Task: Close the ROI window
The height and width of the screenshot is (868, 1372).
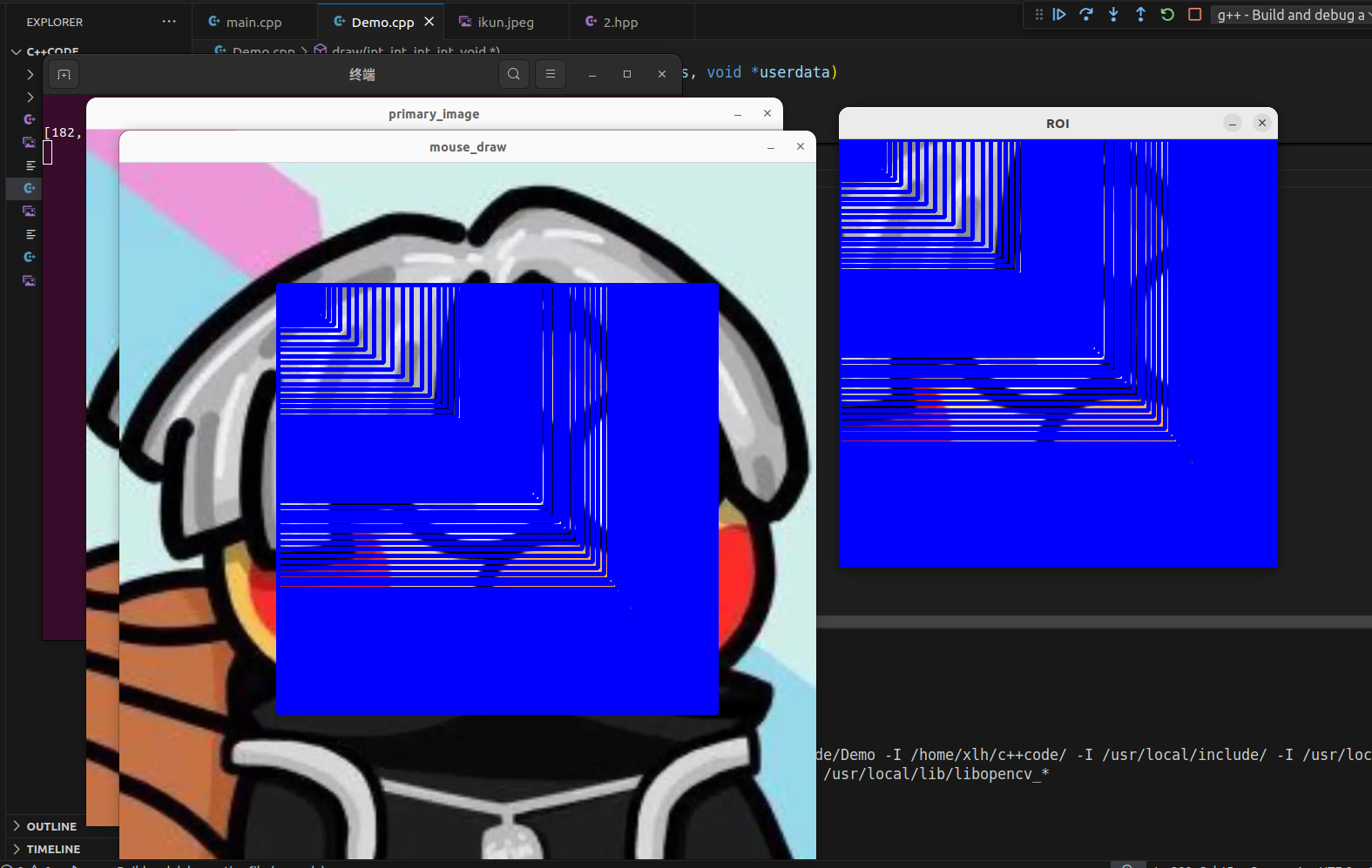Action: tap(1262, 124)
